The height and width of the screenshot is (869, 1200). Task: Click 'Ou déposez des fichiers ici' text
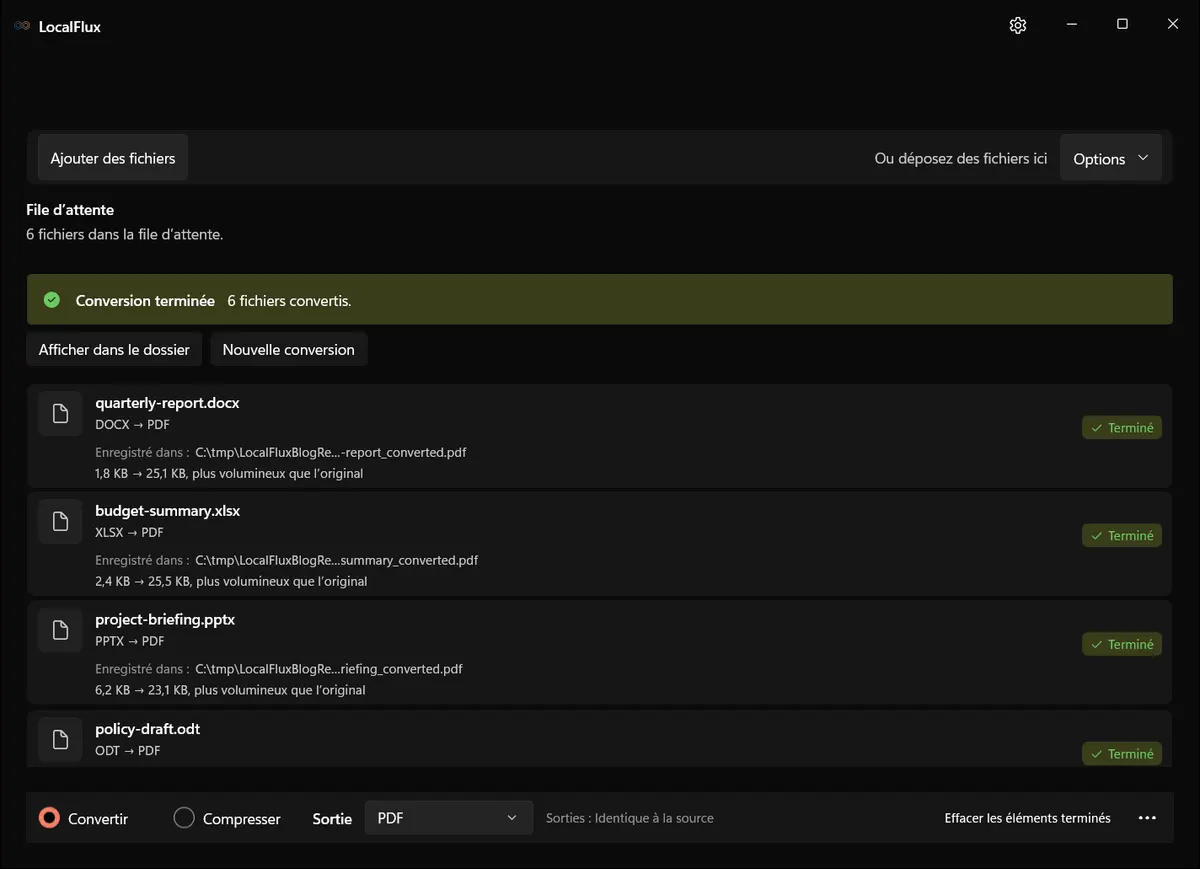point(961,159)
